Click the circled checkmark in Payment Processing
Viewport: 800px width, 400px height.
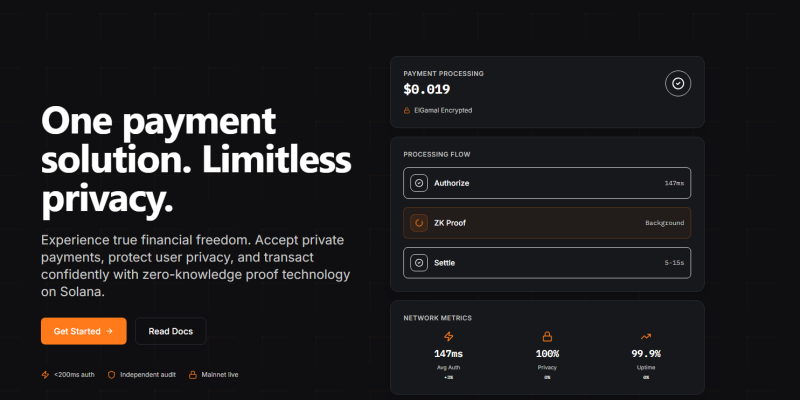point(678,84)
